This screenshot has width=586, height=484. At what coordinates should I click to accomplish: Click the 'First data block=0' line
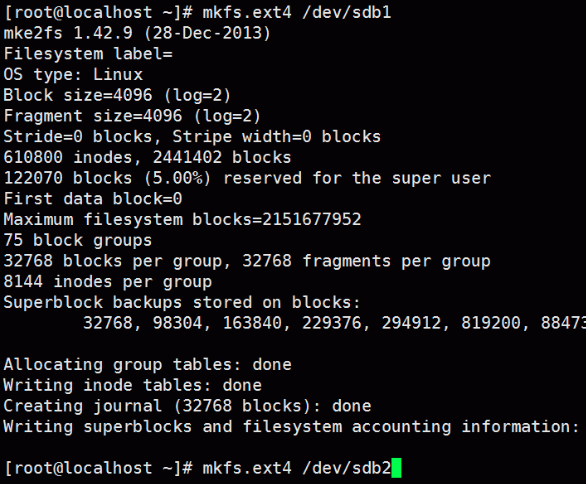click(93, 198)
